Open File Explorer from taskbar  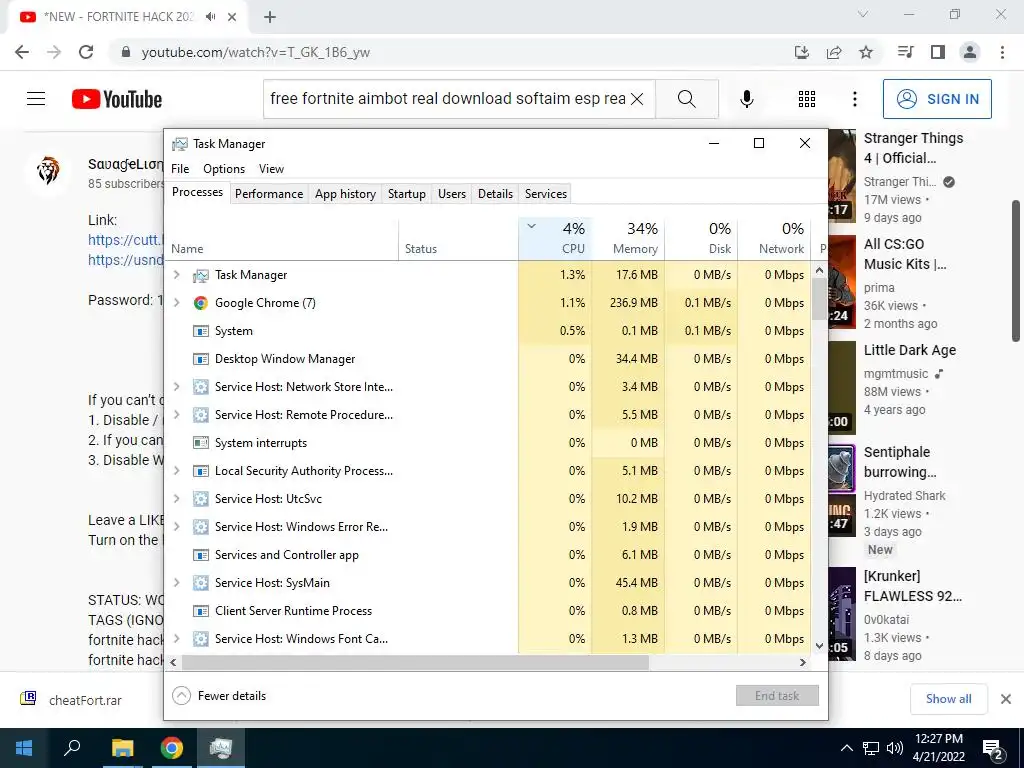click(122, 748)
